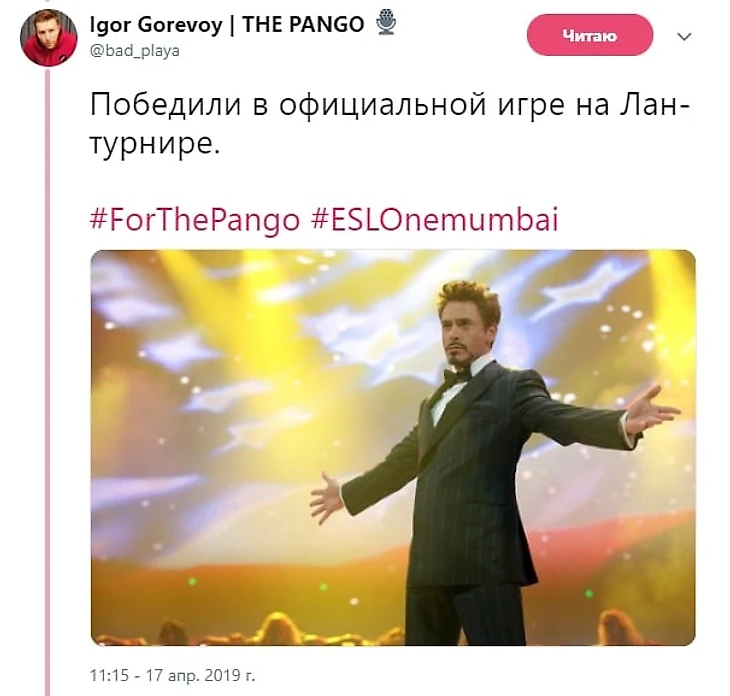Click the date 17 апр. 2019 г.
The width and height of the screenshot is (730, 696).
[x=201, y=675]
